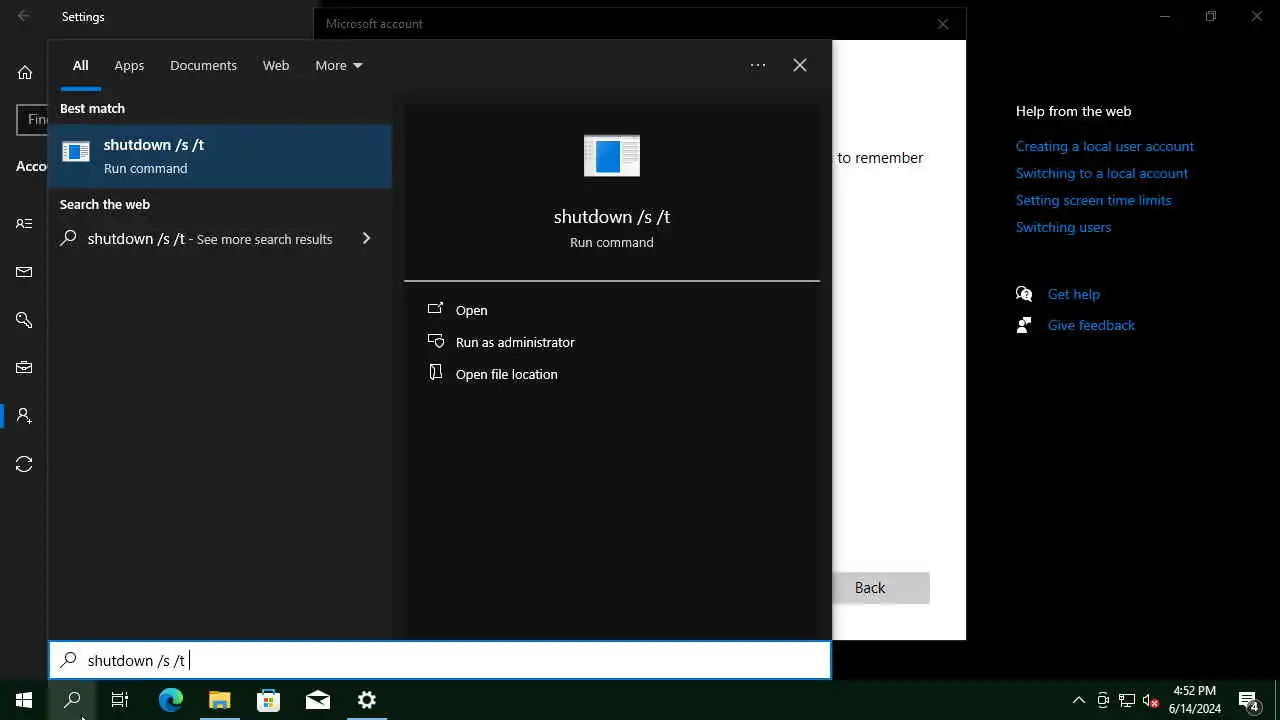Click the Find a setting search box
This screenshot has height=720, width=1280.
pos(32,119)
